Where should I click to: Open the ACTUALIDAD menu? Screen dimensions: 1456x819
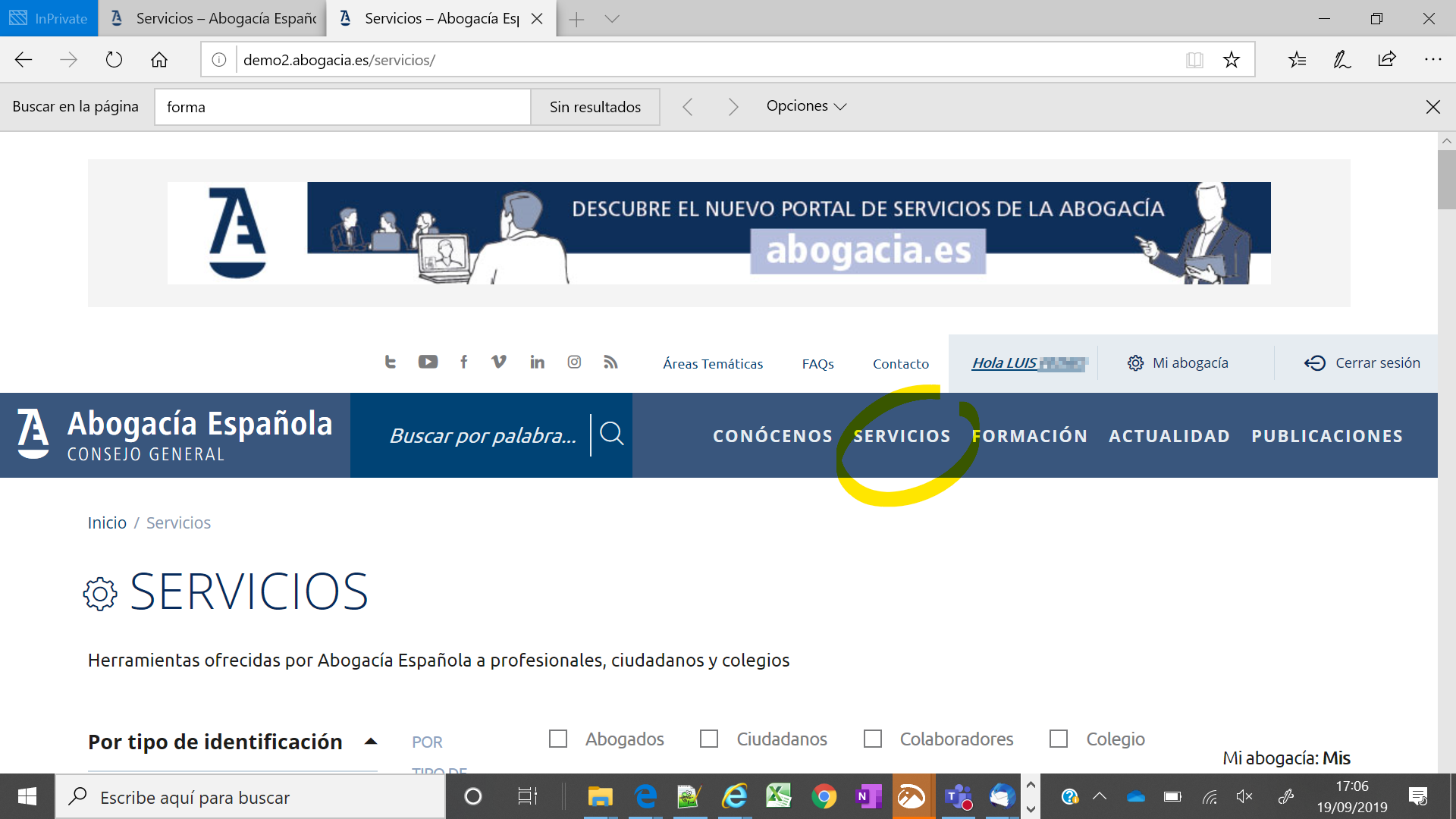pos(1169,436)
